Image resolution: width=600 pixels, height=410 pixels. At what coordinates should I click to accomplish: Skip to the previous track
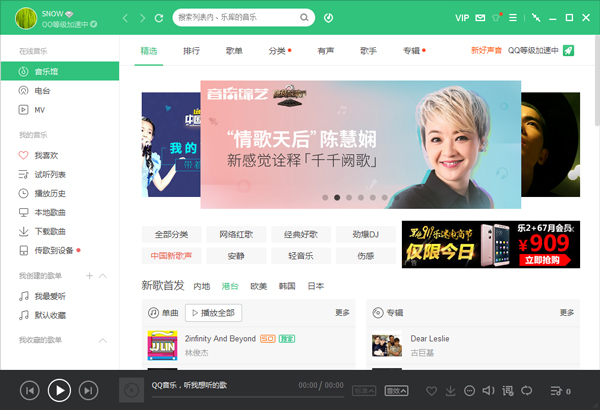29,390
